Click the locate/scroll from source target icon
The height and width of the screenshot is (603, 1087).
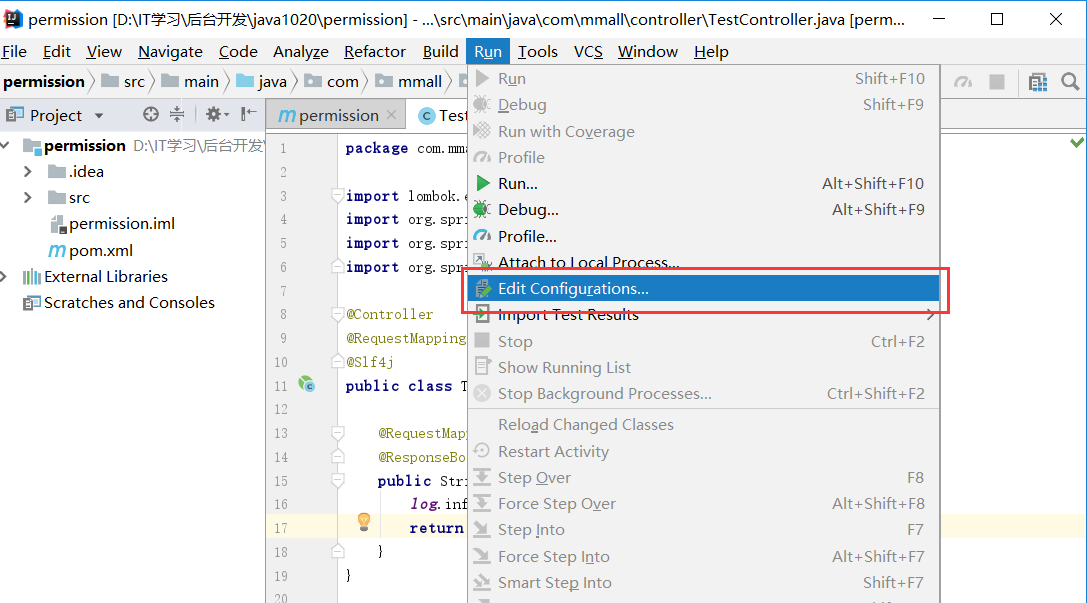point(151,115)
